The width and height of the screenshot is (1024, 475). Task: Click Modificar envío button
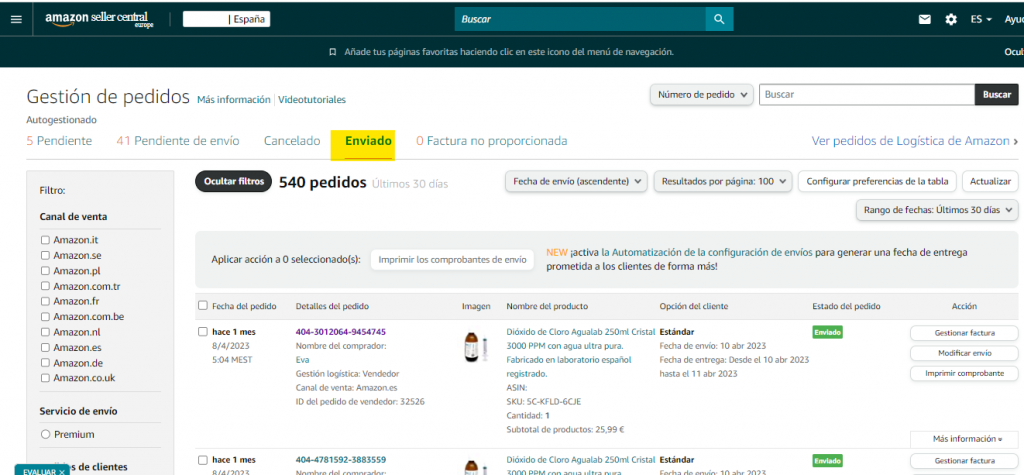pyautogui.click(x=964, y=353)
